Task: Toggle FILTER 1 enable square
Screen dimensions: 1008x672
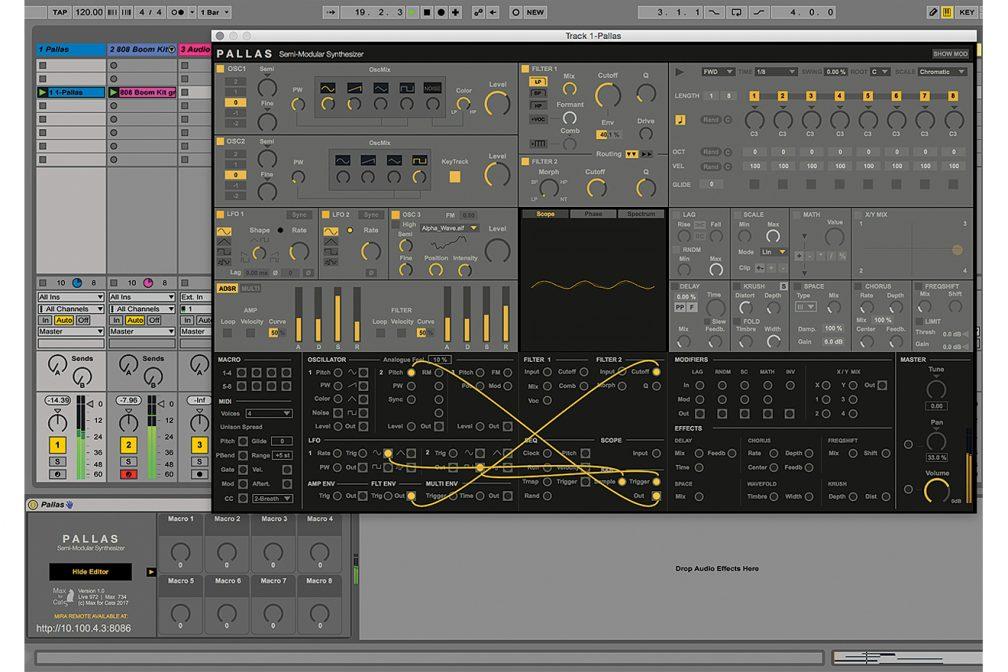Action: [525, 69]
